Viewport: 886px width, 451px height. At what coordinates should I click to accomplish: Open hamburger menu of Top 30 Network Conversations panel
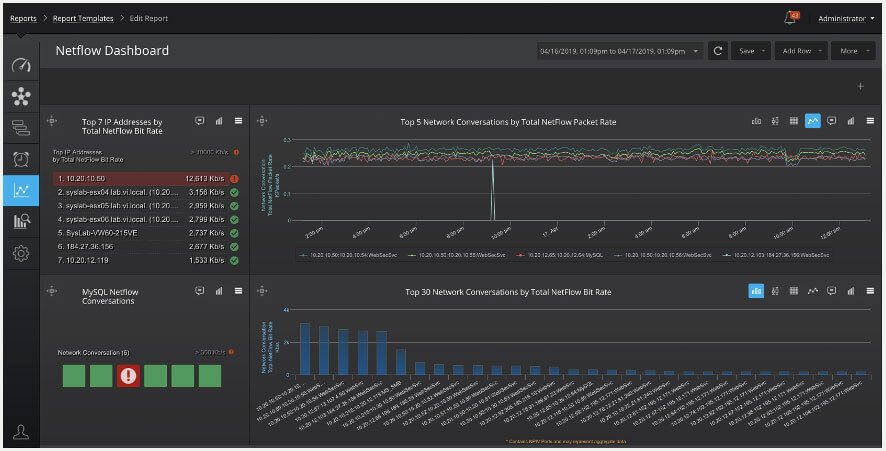tap(870, 290)
